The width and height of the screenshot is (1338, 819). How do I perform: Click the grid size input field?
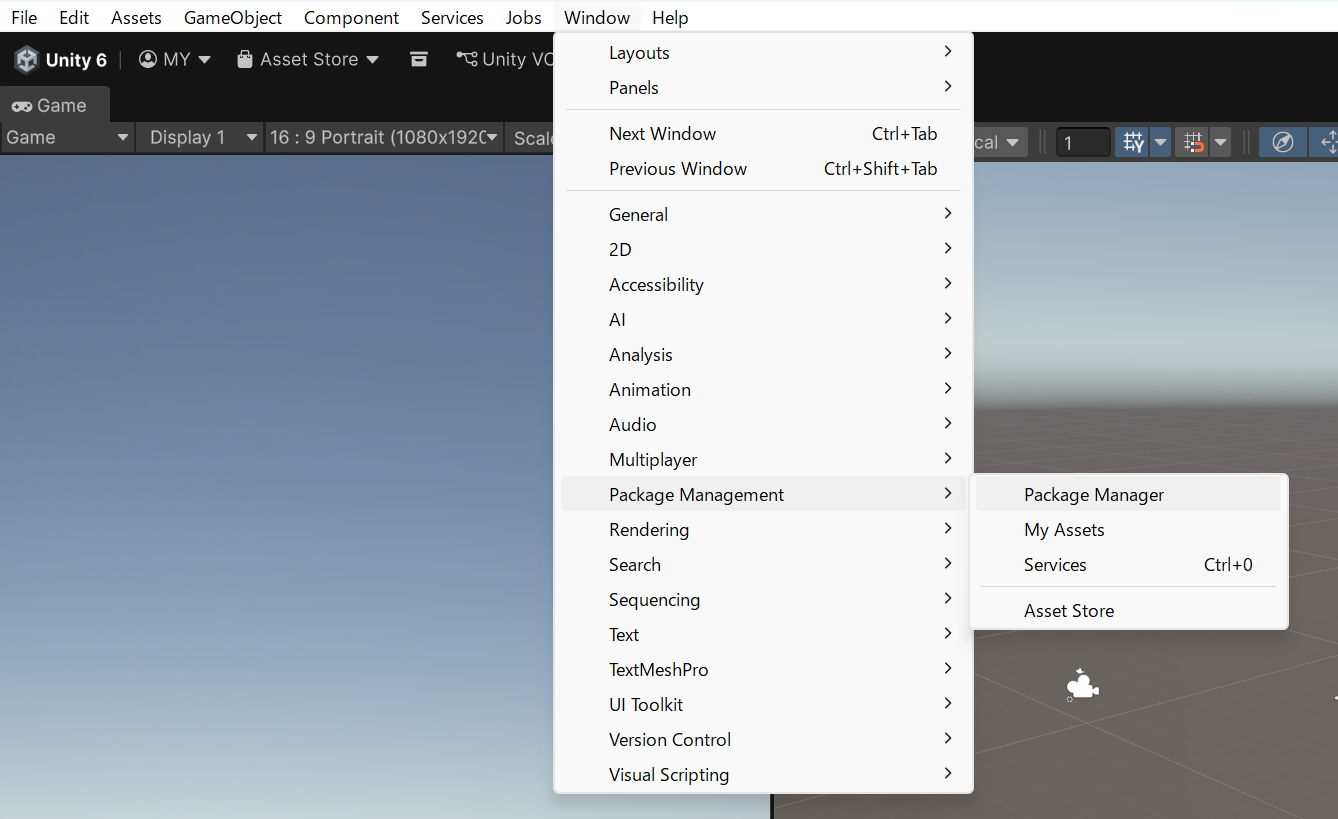[x=1082, y=142]
